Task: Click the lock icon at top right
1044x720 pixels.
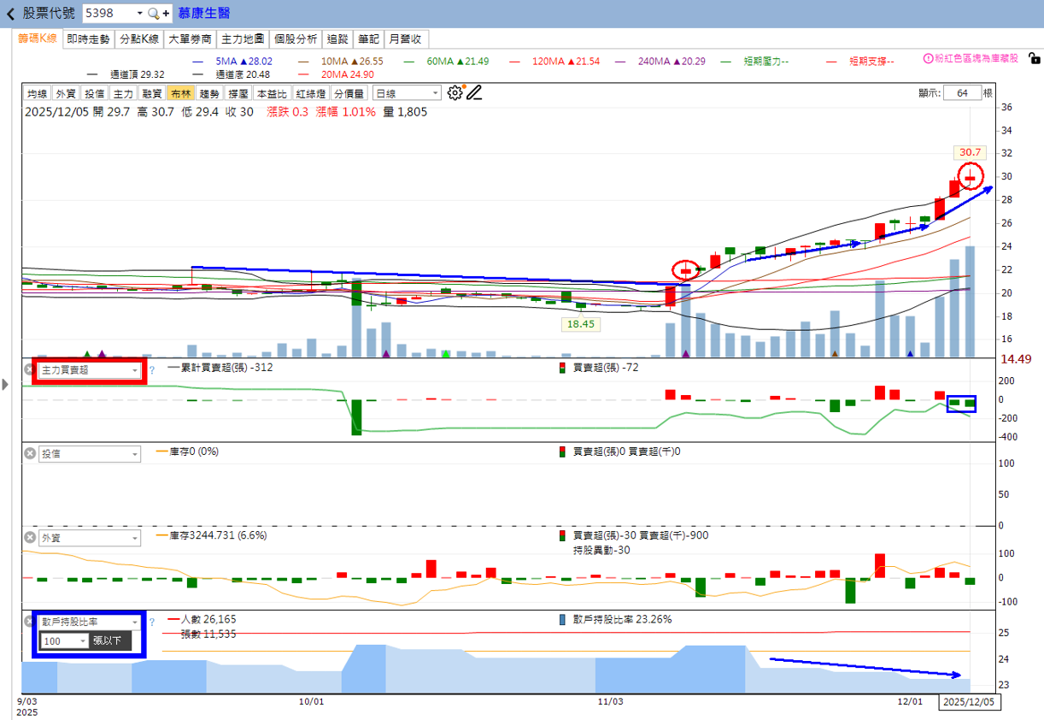Action: [1034, 59]
